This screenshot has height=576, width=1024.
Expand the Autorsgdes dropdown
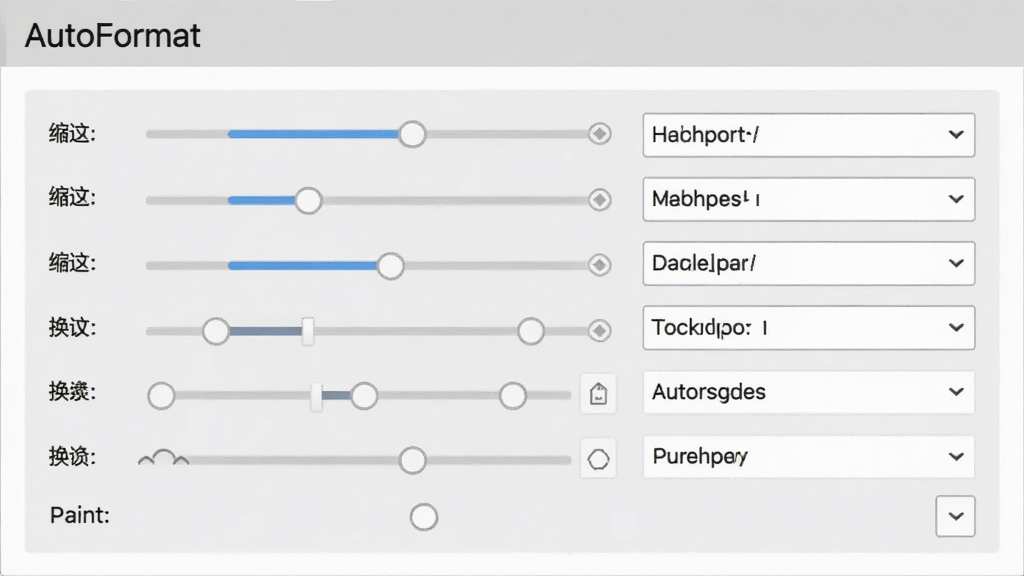coord(808,392)
